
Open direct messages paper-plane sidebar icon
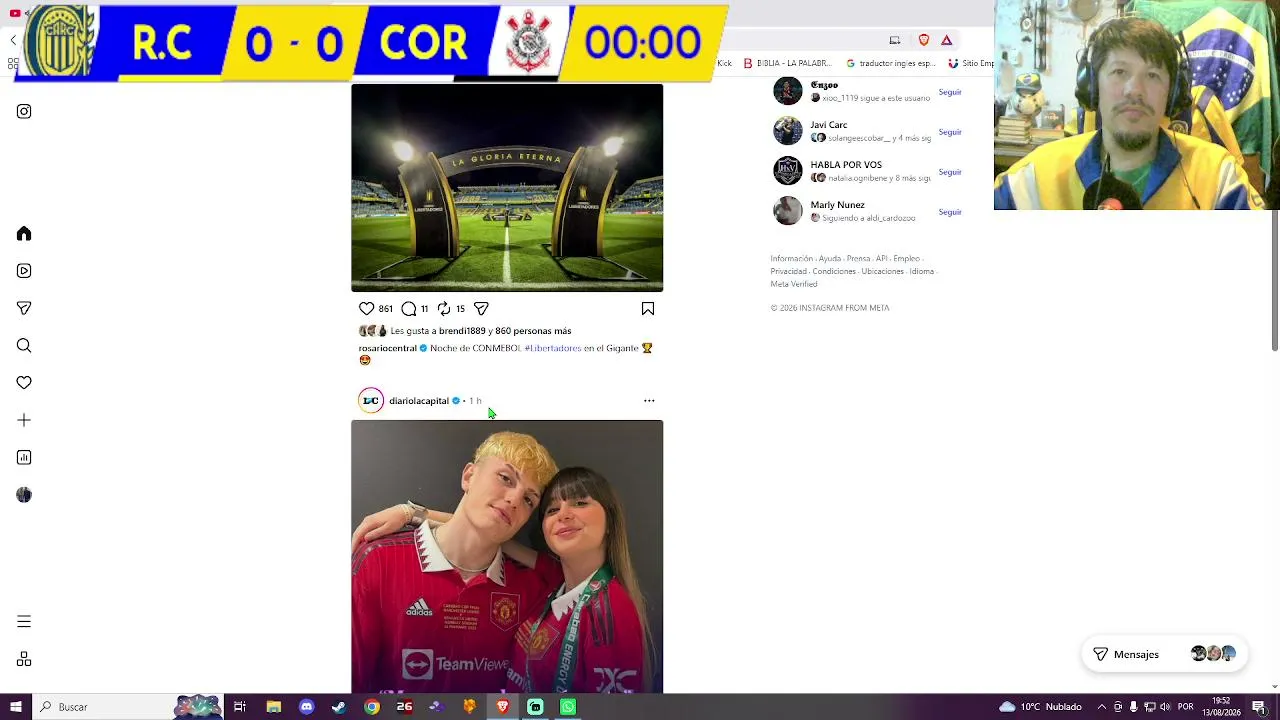point(24,308)
